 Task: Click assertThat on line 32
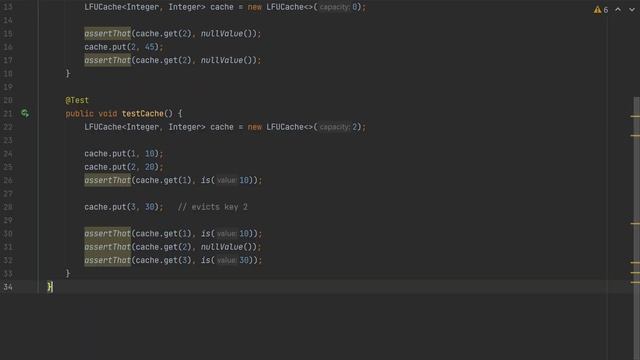tap(108, 260)
